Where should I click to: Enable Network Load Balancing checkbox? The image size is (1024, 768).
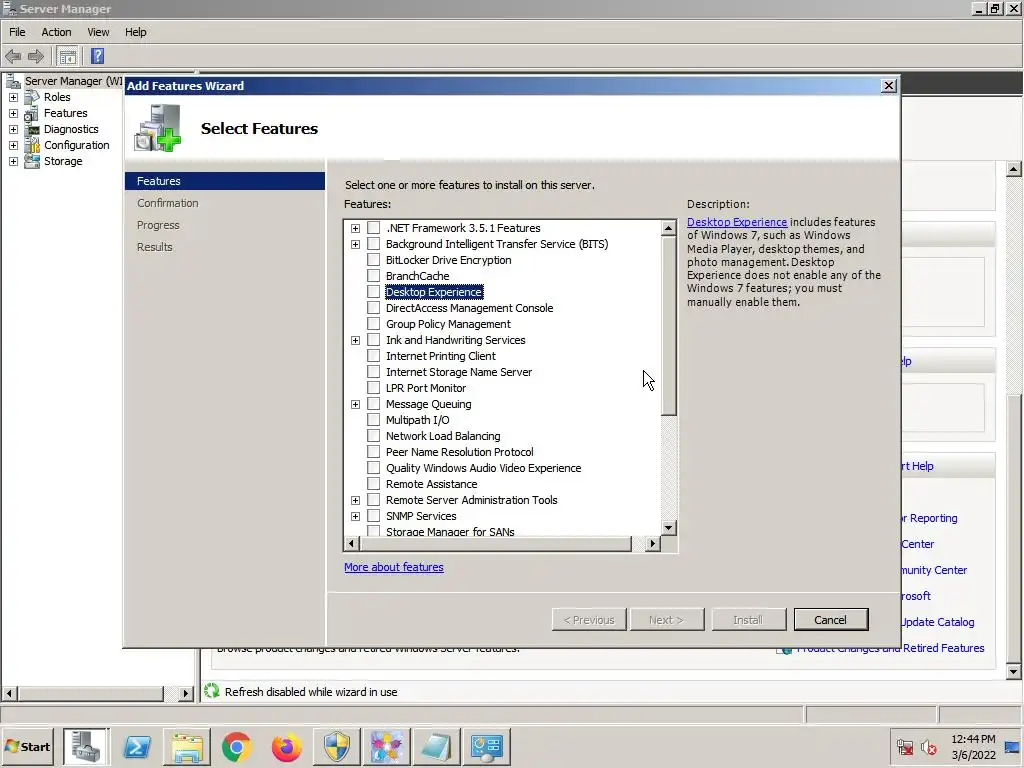coord(374,436)
